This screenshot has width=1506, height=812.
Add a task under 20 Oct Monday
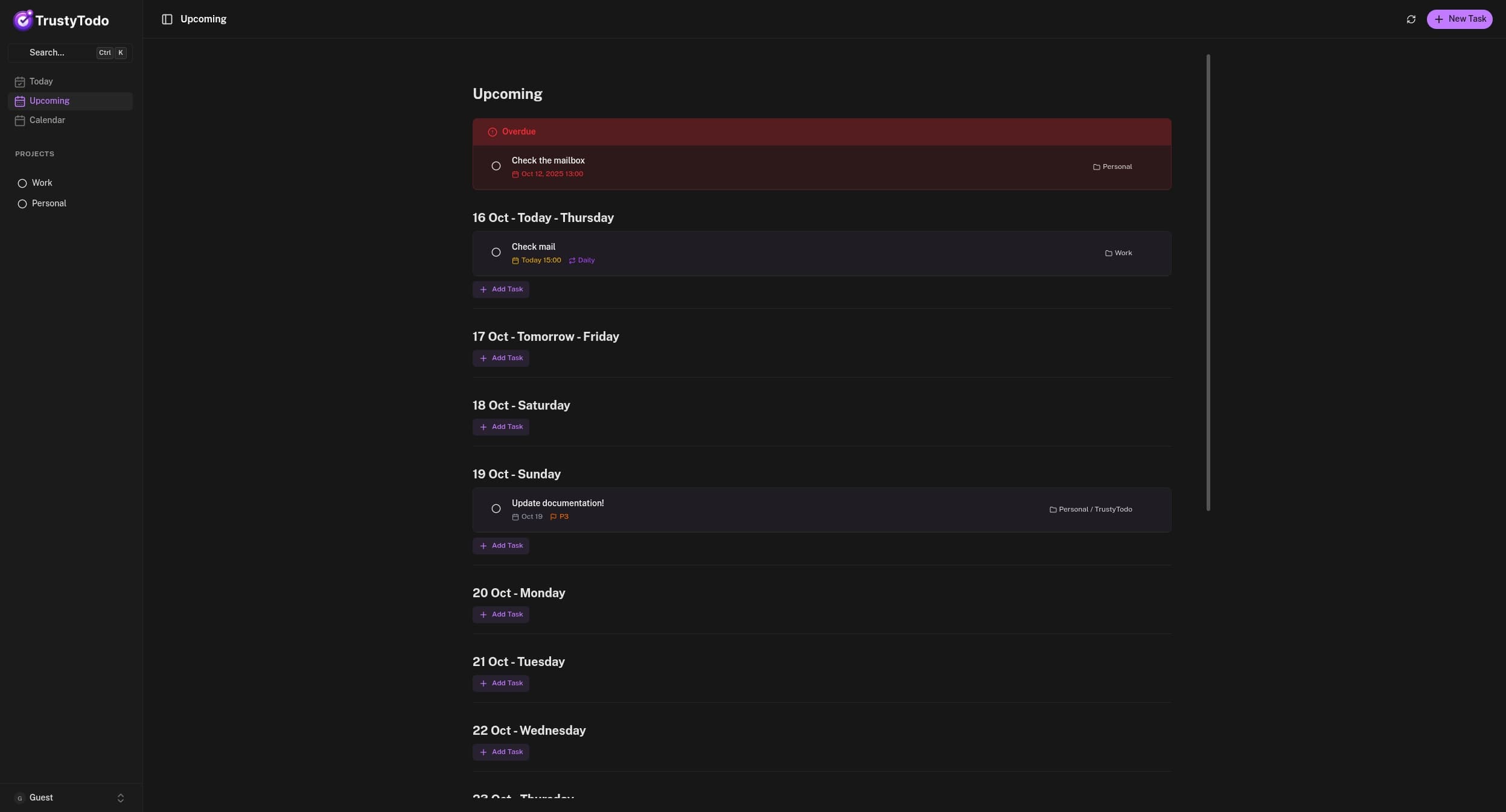tap(501, 615)
